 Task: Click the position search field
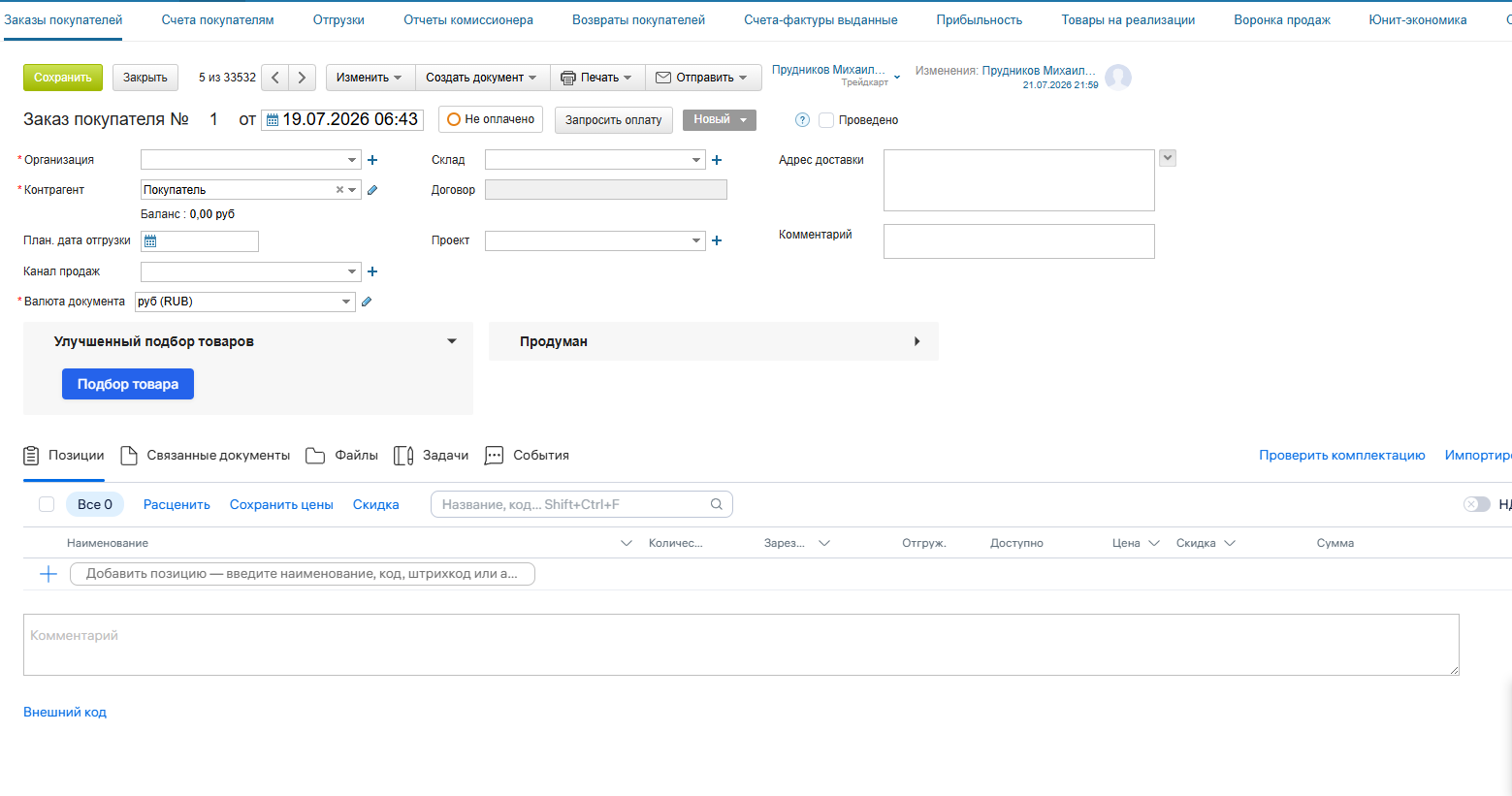pyautogui.click(x=582, y=504)
